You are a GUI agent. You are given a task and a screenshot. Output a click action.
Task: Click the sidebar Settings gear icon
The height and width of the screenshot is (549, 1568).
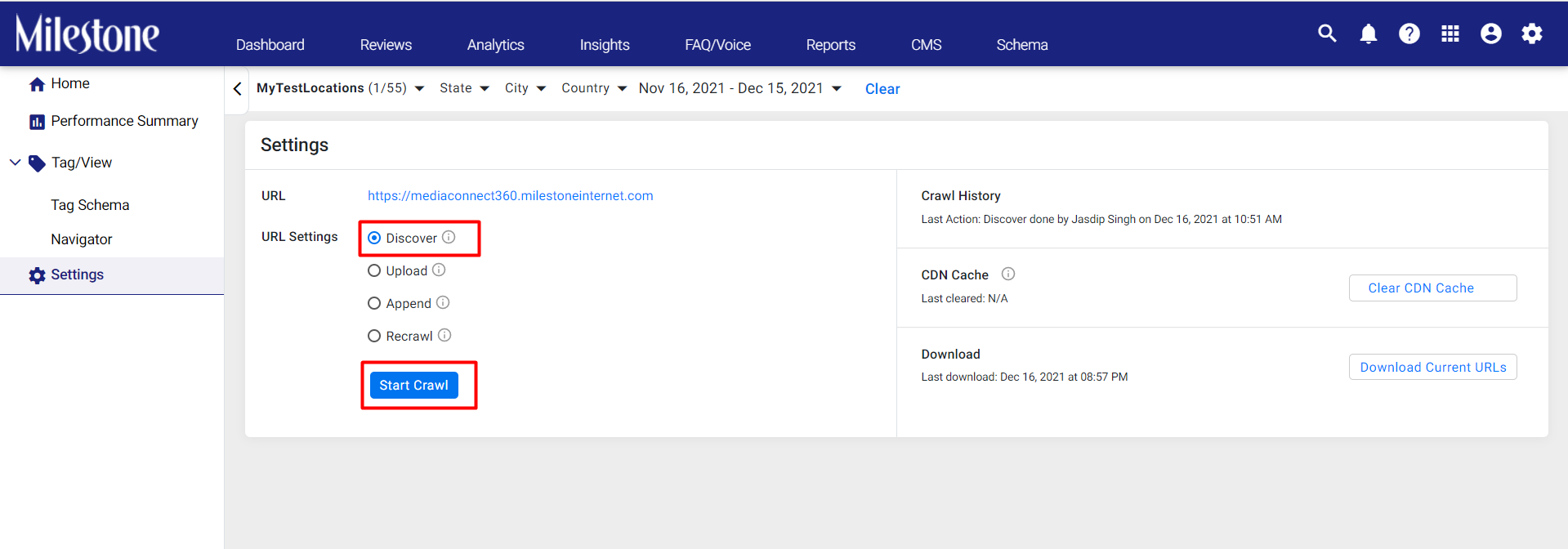point(37,275)
